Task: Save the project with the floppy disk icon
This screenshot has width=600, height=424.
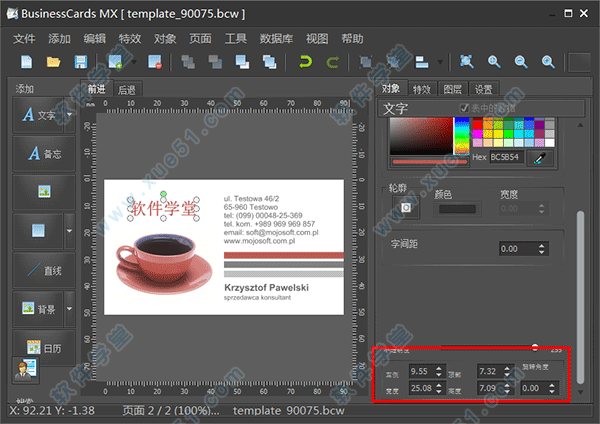Action: click(81, 62)
